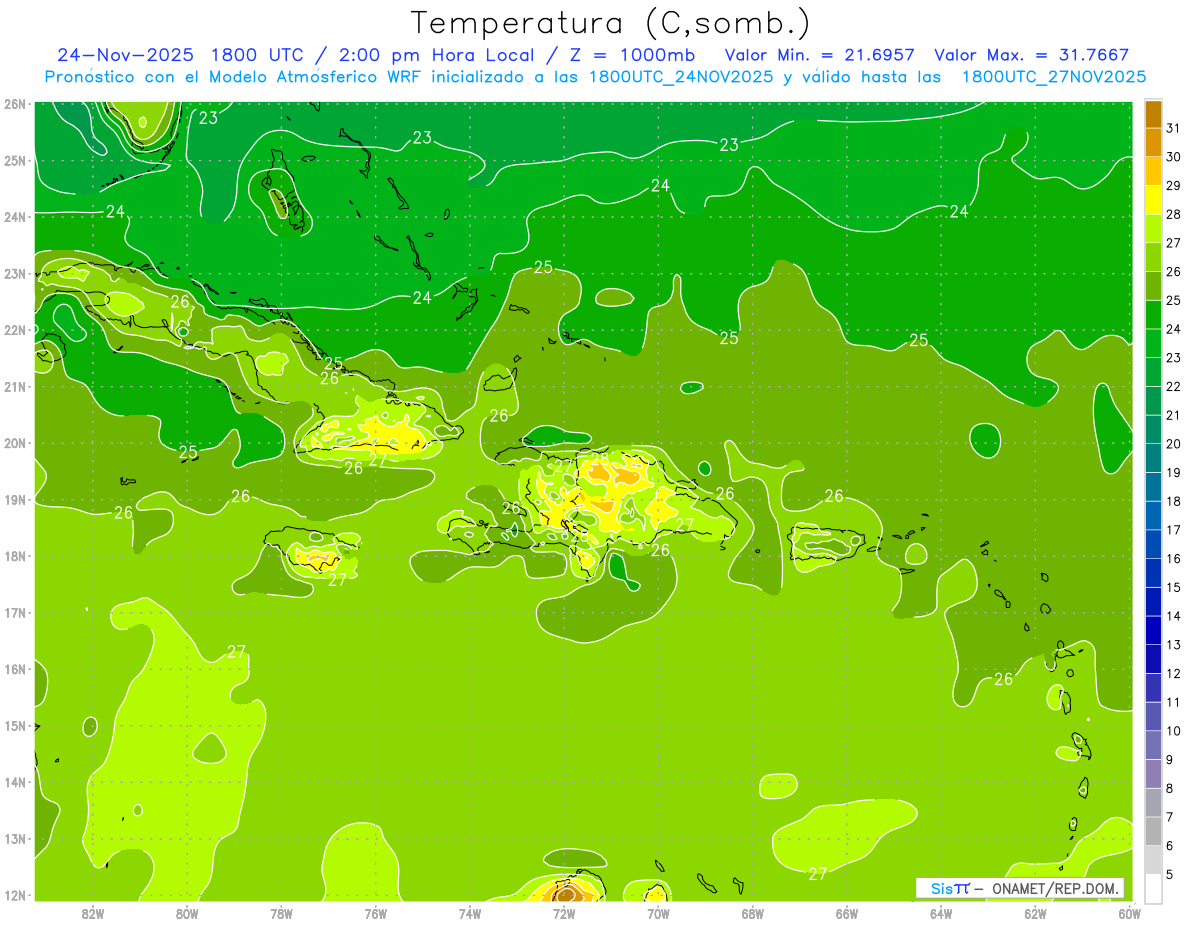
Task: Click the '2:00 pm Hora Local' text
Action: [435, 55]
